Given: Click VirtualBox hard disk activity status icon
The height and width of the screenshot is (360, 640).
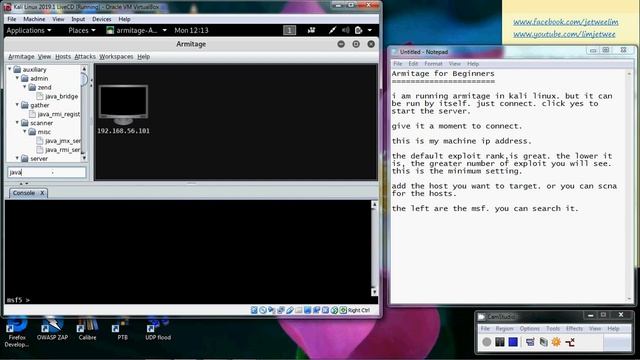Looking at the screenshot, I should tap(254, 310).
